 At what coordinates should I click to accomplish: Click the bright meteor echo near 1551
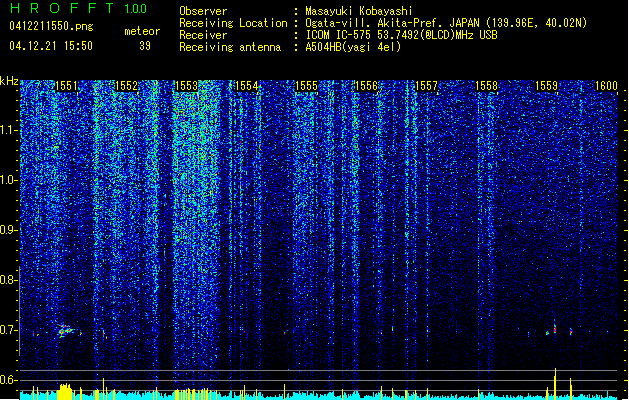click(x=65, y=331)
